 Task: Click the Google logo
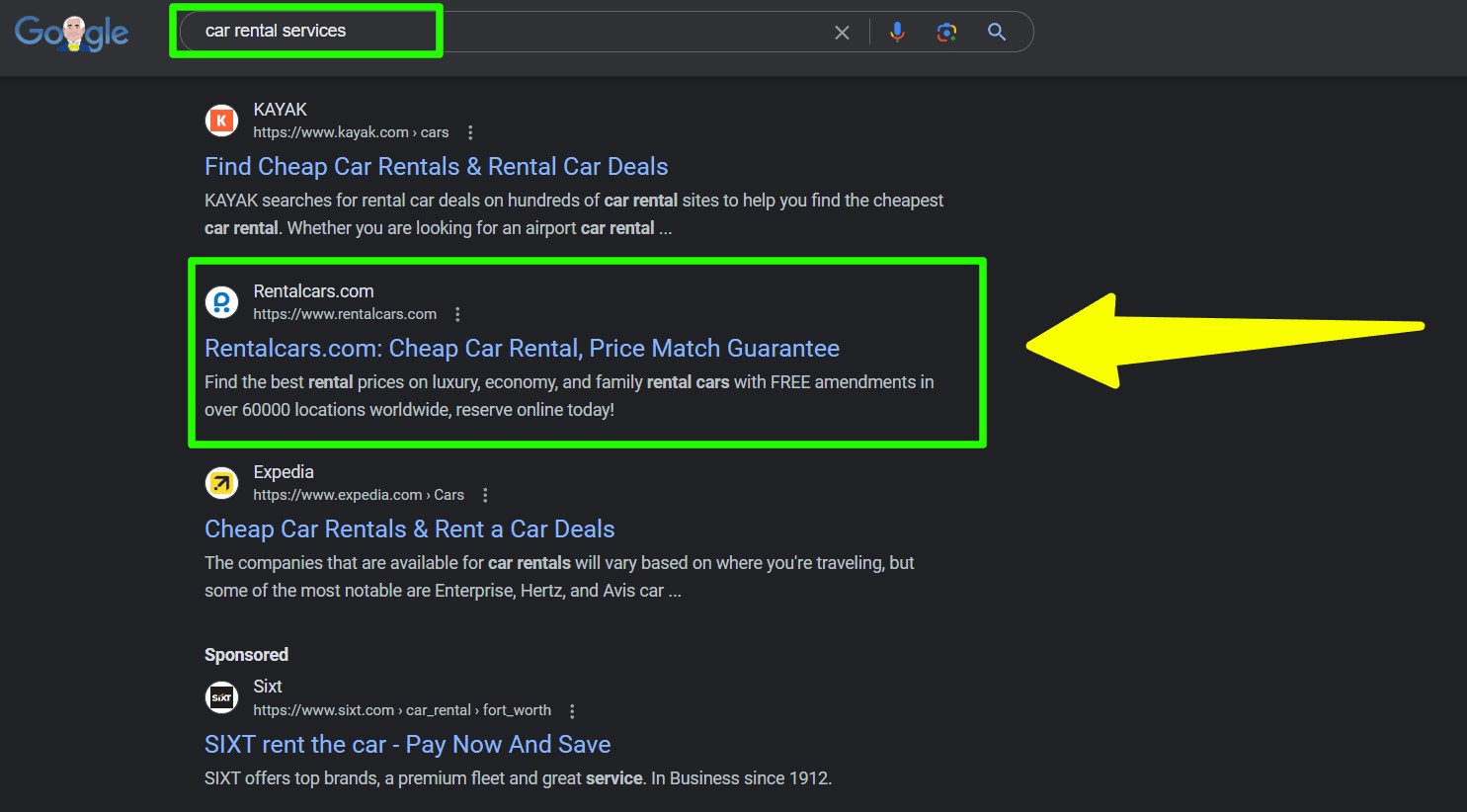tap(71, 33)
